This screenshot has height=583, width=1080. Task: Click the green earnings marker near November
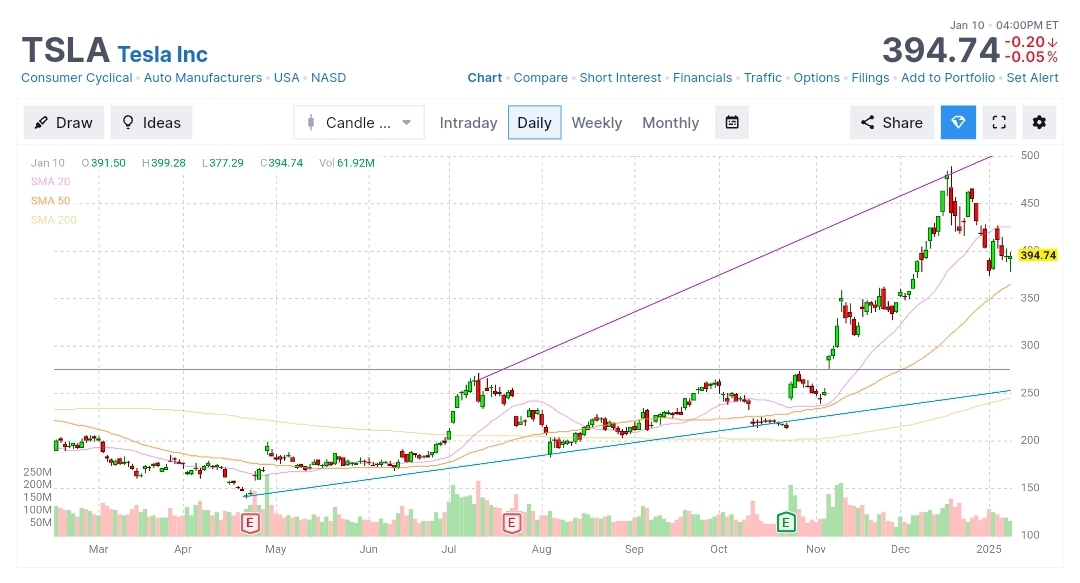pos(786,522)
